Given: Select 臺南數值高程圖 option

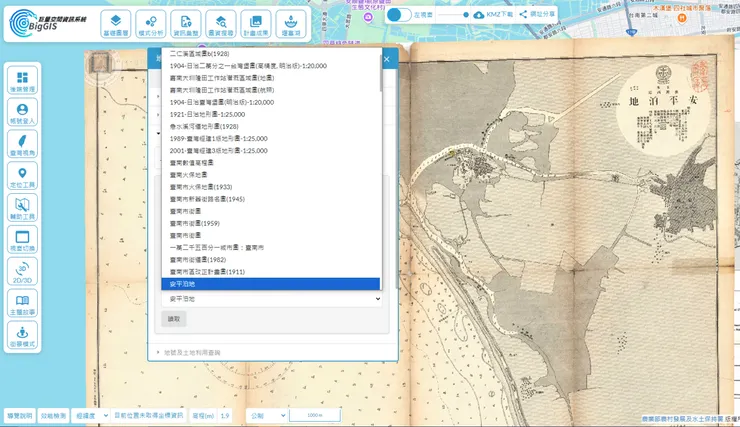Looking at the screenshot, I should (x=270, y=163).
